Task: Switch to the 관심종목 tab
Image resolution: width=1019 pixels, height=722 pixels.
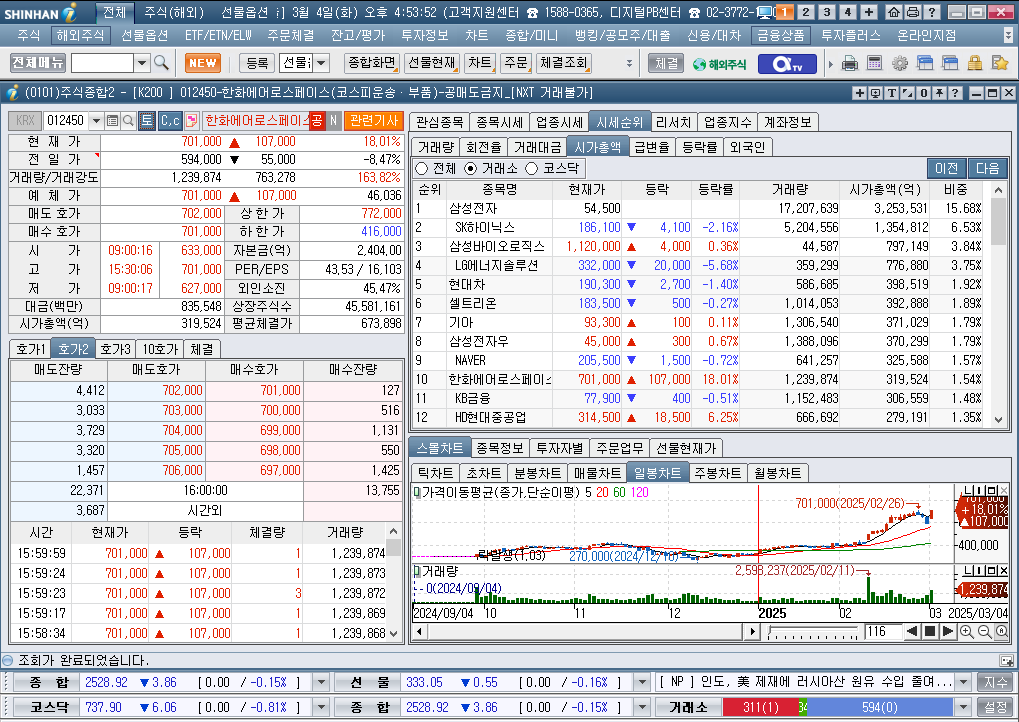Action: click(439, 122)
